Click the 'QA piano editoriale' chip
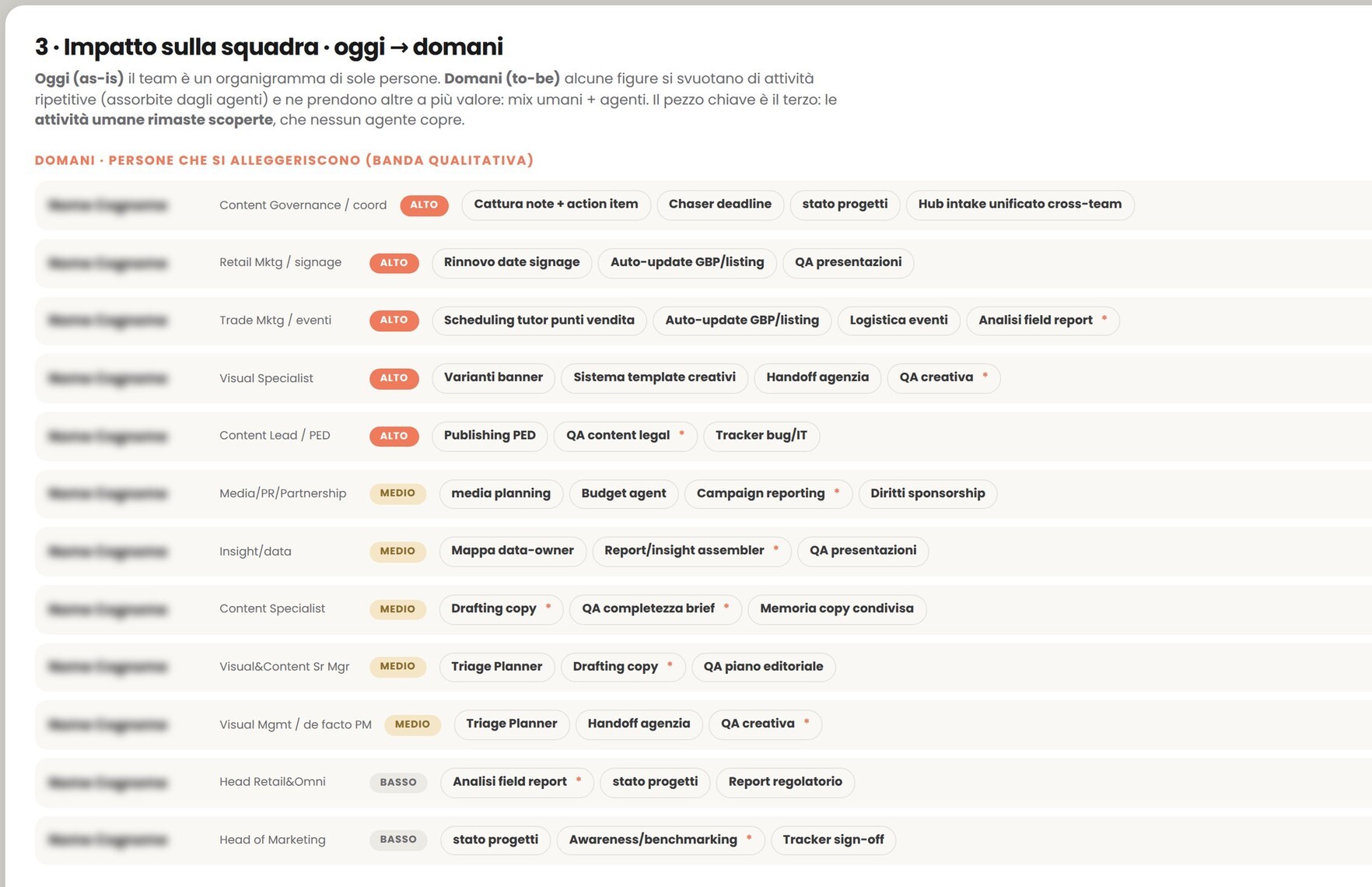 [x=763, y=667]
